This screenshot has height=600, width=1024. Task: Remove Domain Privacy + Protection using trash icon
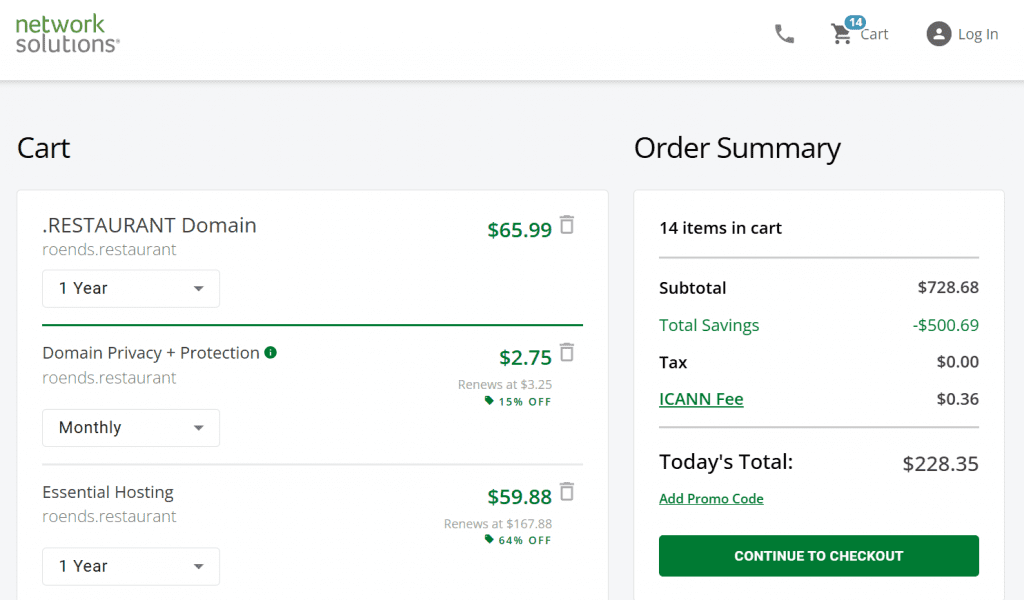tap(567, 353)
